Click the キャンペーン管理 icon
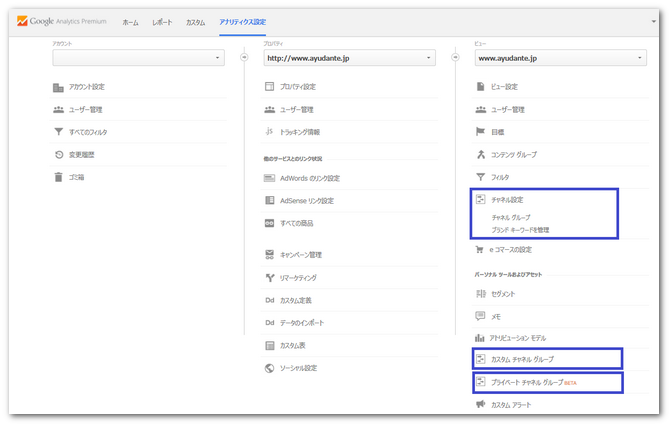The image size is (669, 424). click(269, 255)
